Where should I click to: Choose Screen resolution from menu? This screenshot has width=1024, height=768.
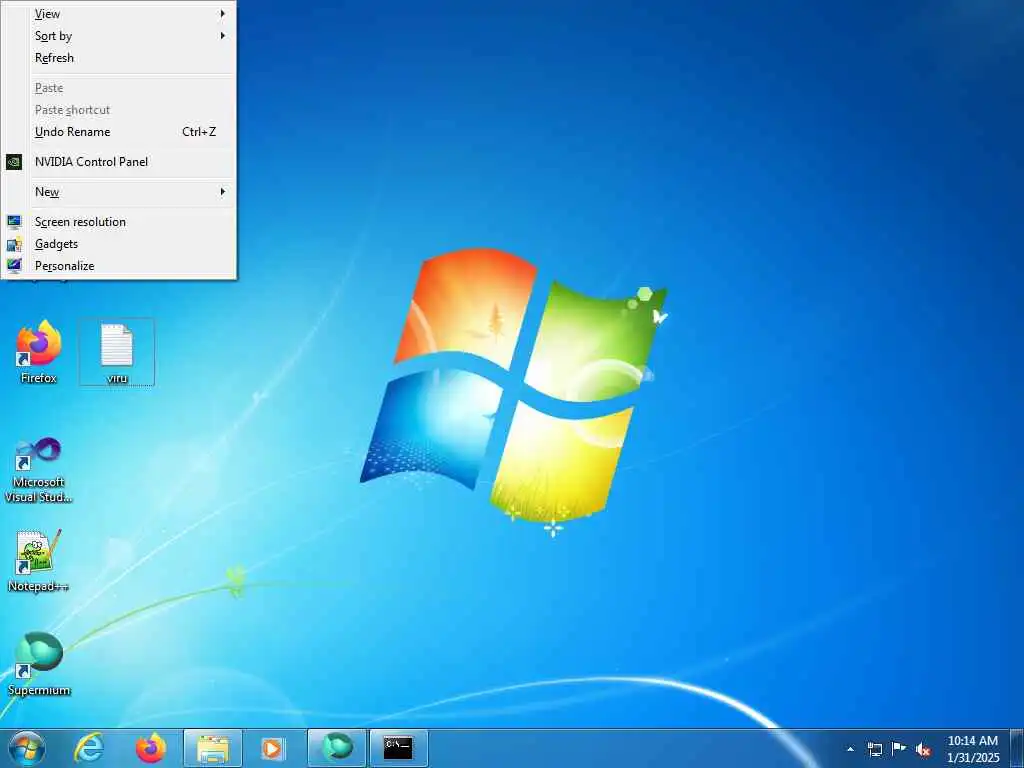118,222
